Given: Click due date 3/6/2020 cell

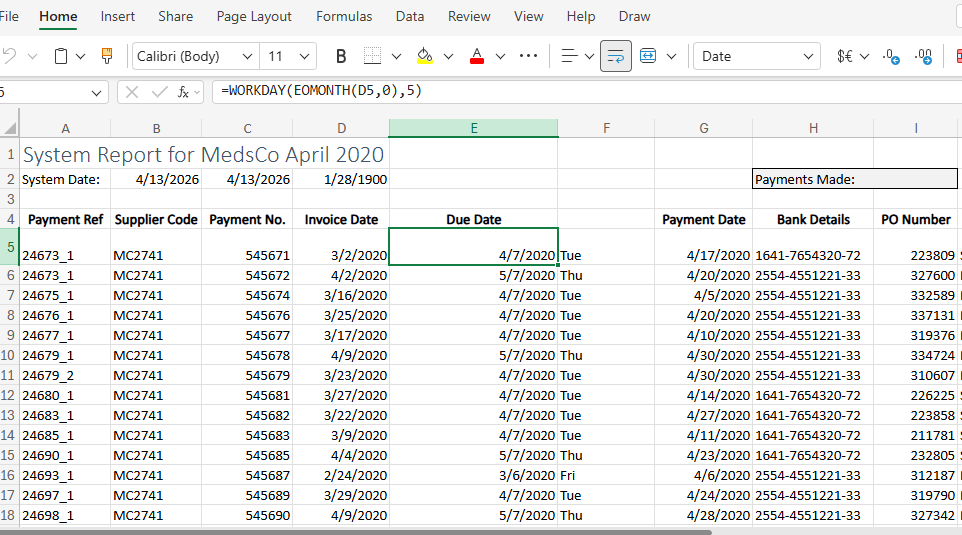Looking at the screenshot, I should [474, 475].
